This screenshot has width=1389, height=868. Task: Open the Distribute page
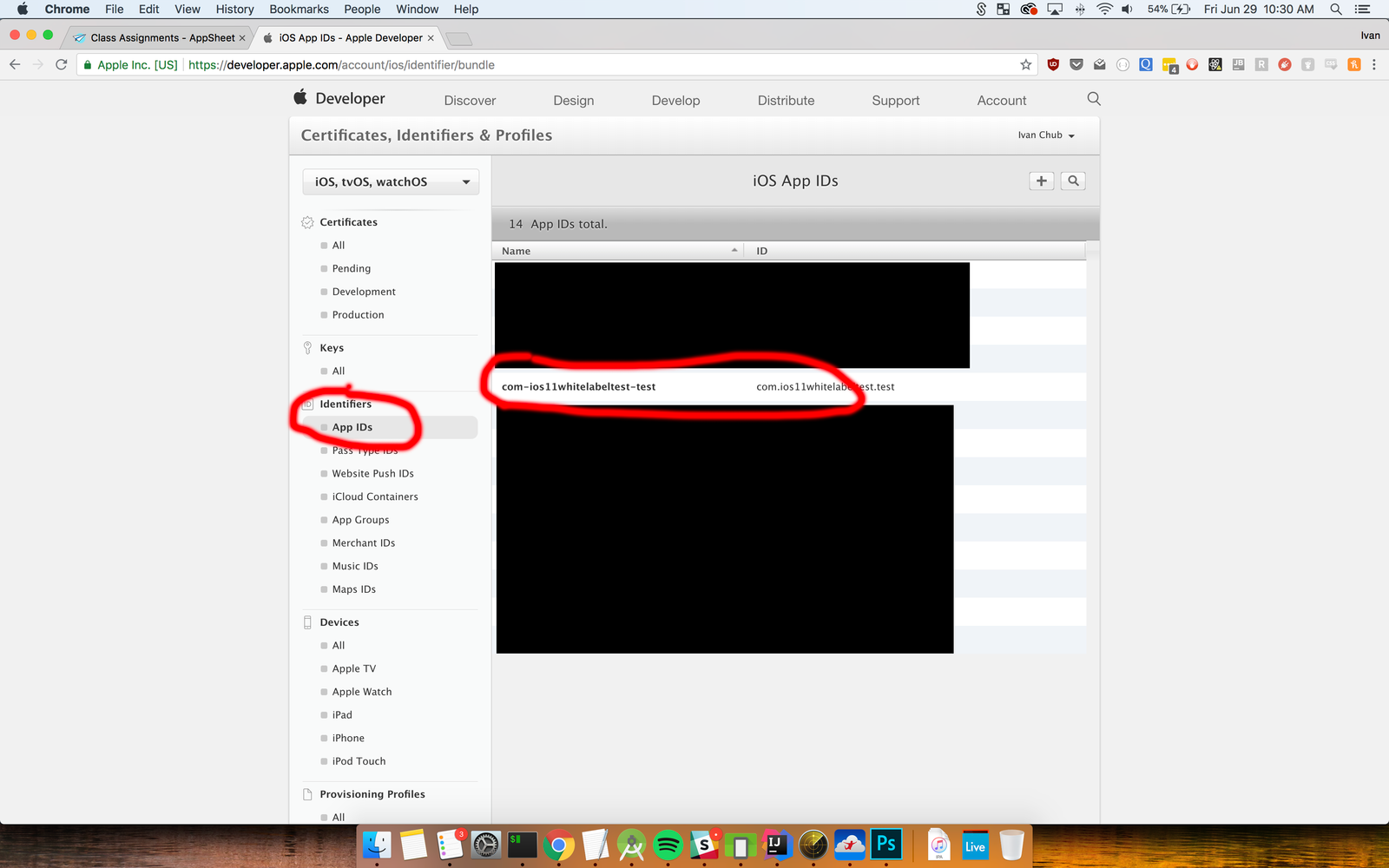coord(786,101)
